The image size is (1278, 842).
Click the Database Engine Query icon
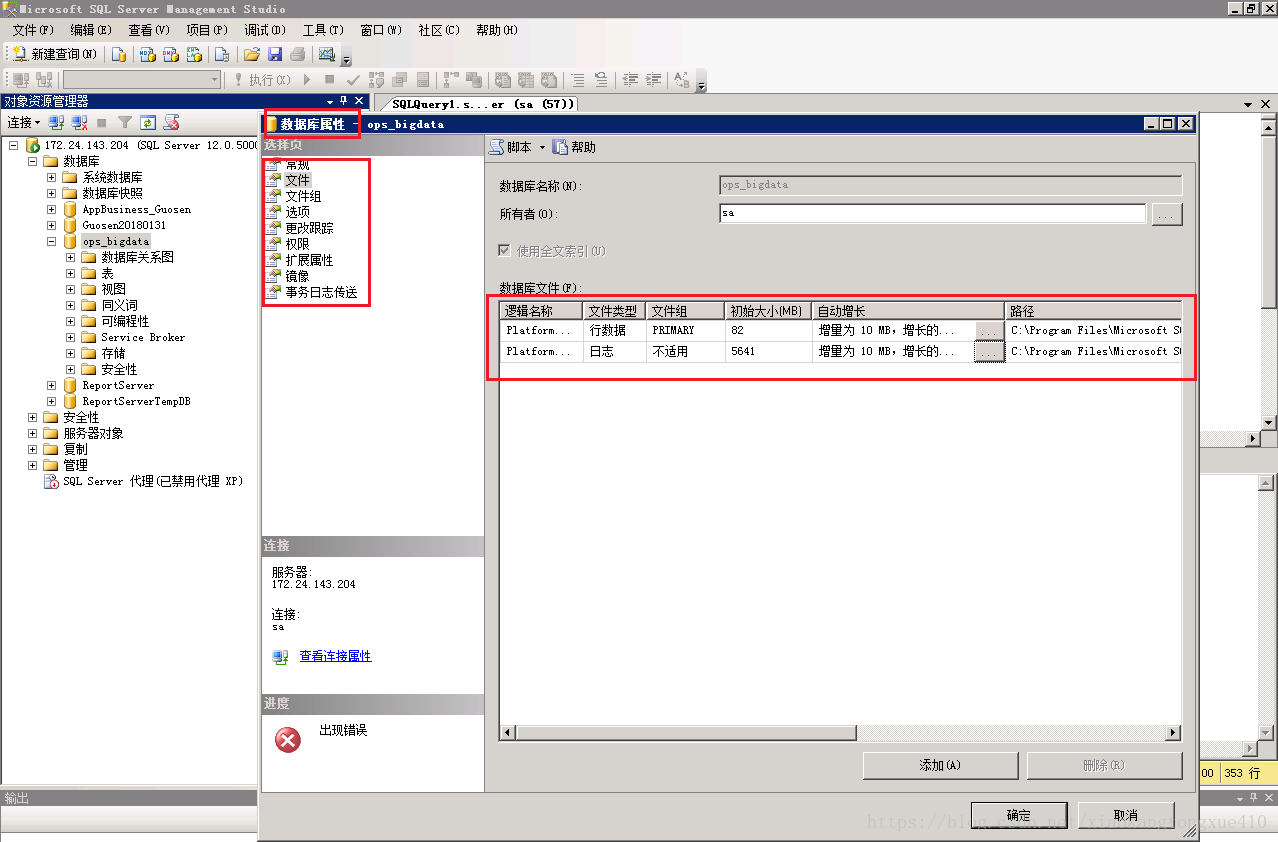pyautogui.click(x=119, y=54)
